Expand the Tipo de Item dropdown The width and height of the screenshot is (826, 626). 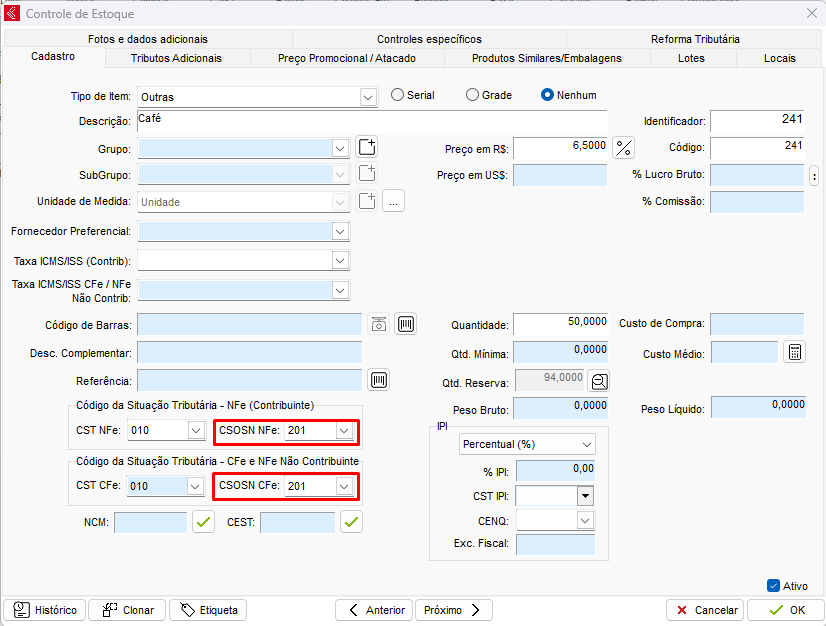click(368, 97)
